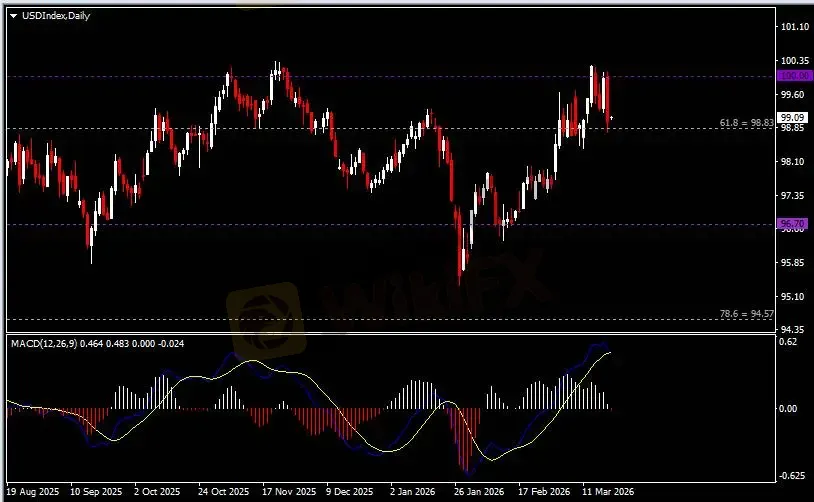Click the 101.10 price scale value
Screen dimensions: 814x502
[793, 27]
